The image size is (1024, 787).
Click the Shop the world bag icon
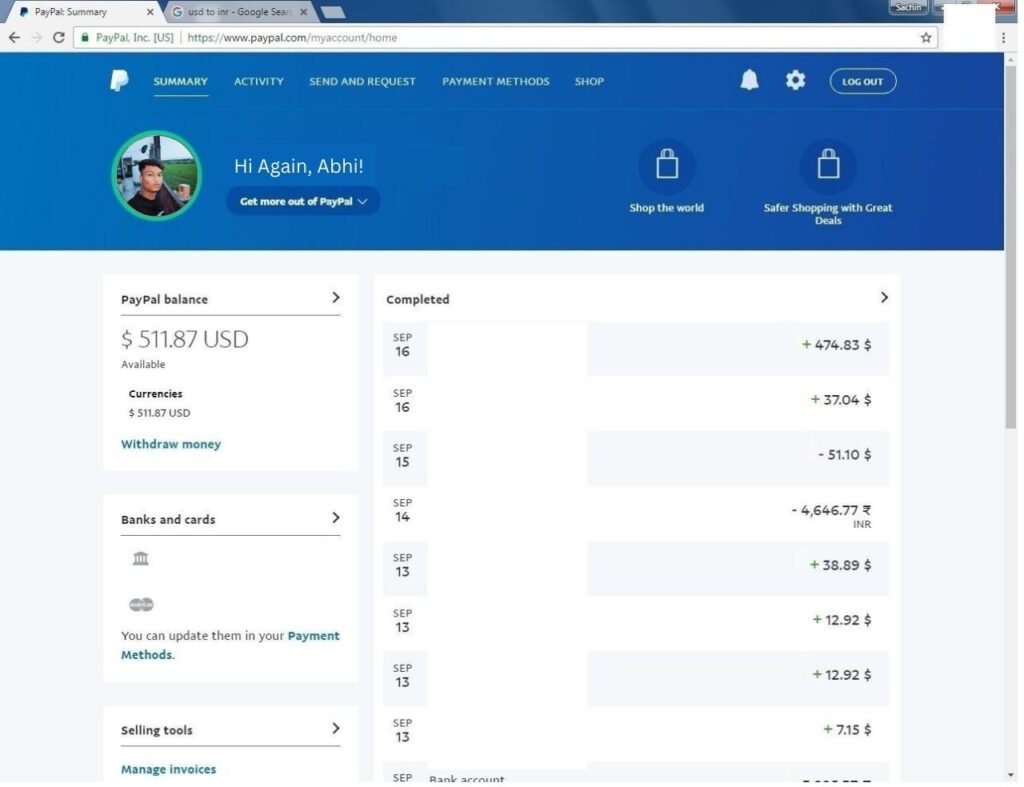coord(667,165)
